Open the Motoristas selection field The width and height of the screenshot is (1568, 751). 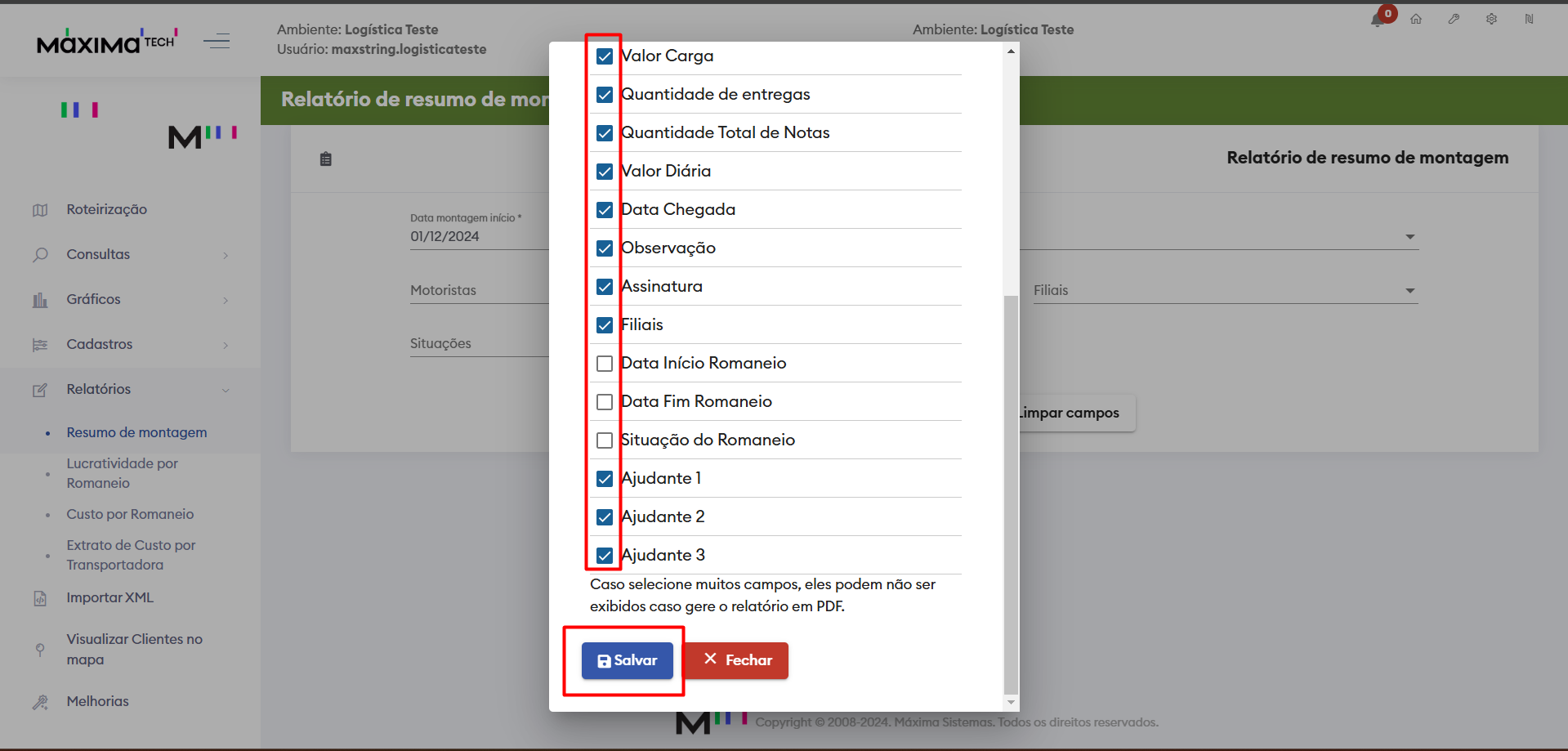pyautogui.click(x=480, y=291)
